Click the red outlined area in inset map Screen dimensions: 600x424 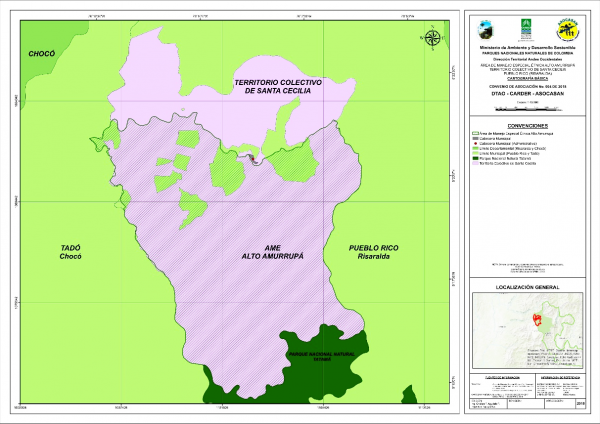537,318
